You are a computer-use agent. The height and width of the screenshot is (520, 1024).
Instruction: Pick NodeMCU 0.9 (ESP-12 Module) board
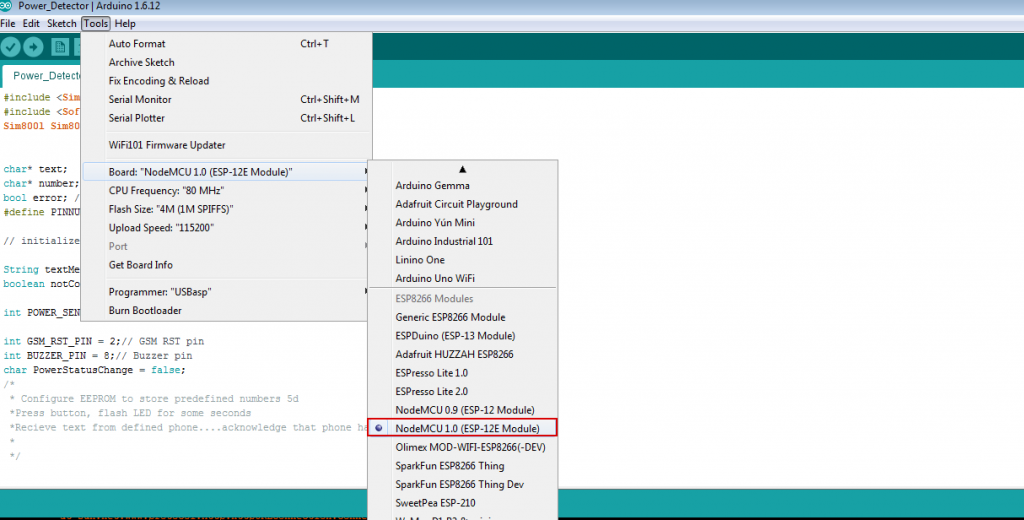(462, 410)
